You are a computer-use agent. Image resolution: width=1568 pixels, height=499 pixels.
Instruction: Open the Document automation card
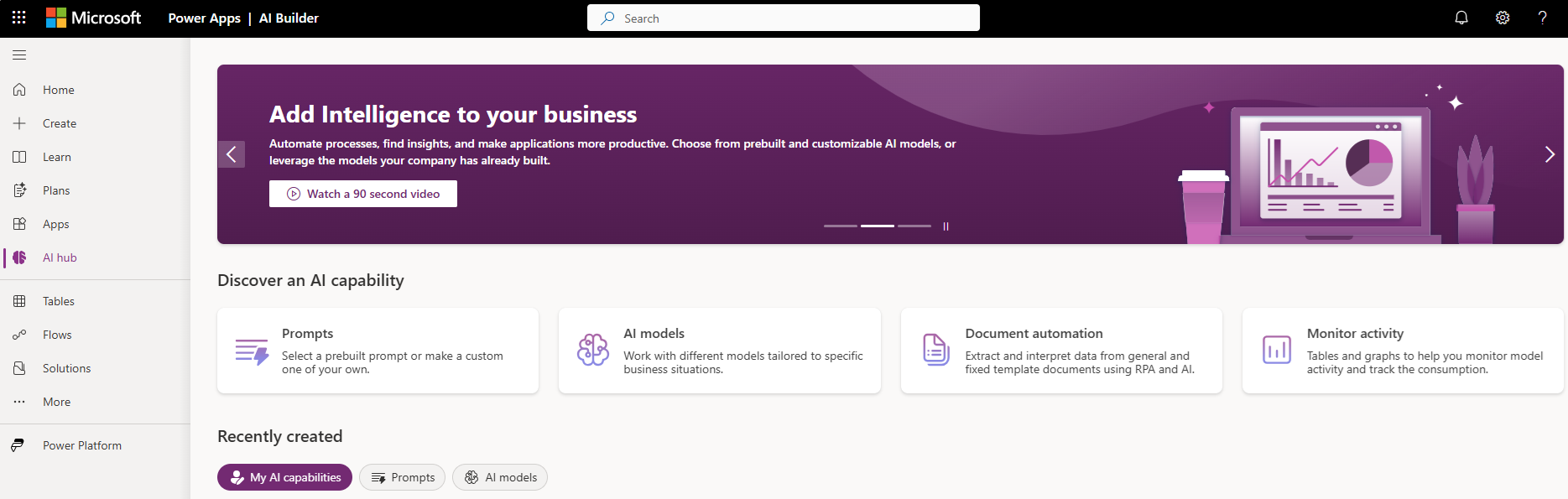(x=1061, y=351)
